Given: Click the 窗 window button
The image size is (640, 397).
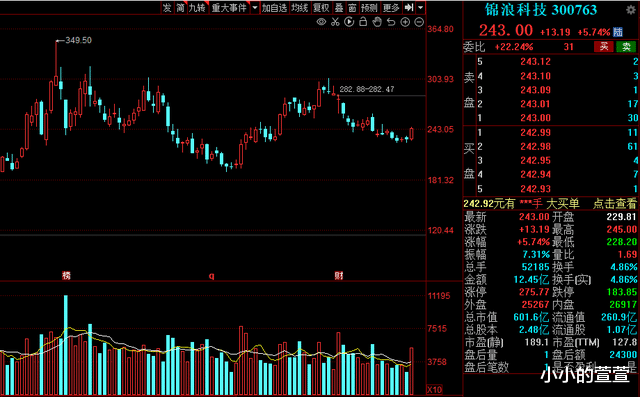Looking at the screenshot, I should 352,7.
